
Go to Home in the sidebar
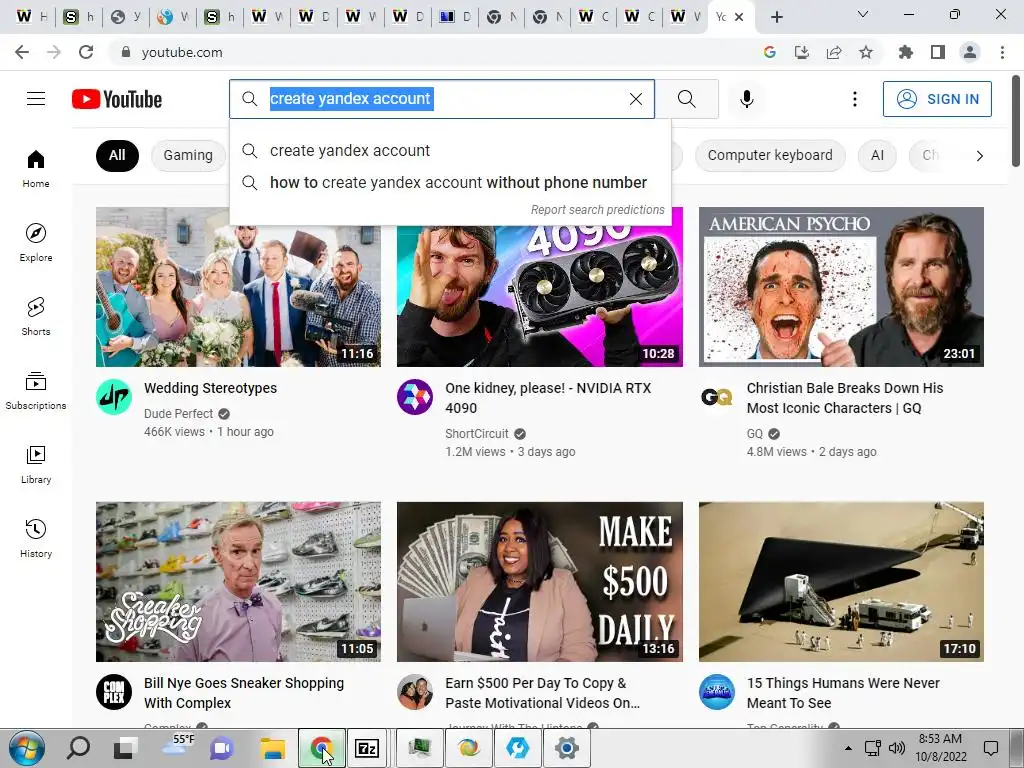coord(36,168)
